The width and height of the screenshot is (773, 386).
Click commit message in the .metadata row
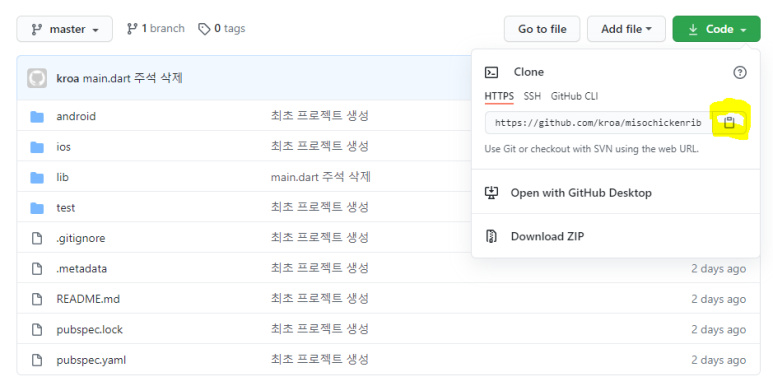(x=319, y=268)
